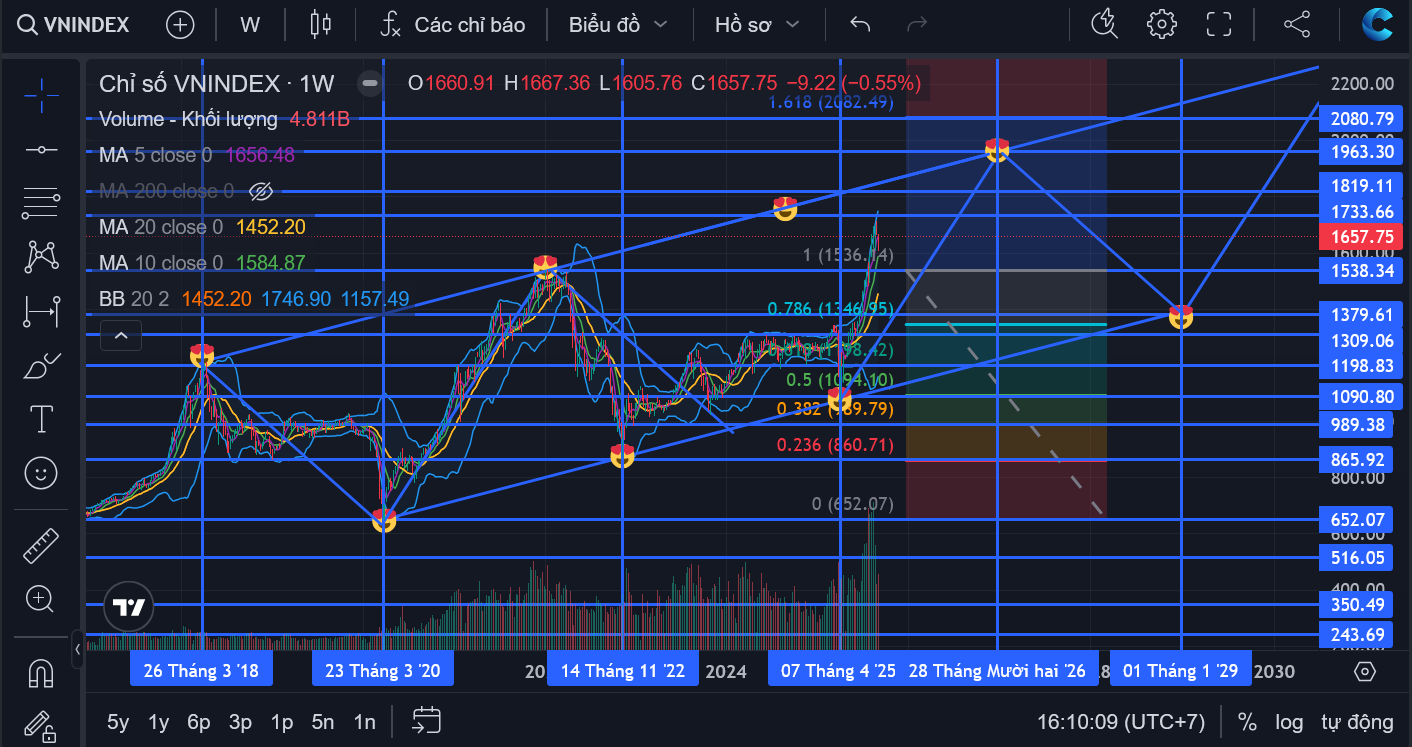Click the blue C profile logo

click(1377, 24)
